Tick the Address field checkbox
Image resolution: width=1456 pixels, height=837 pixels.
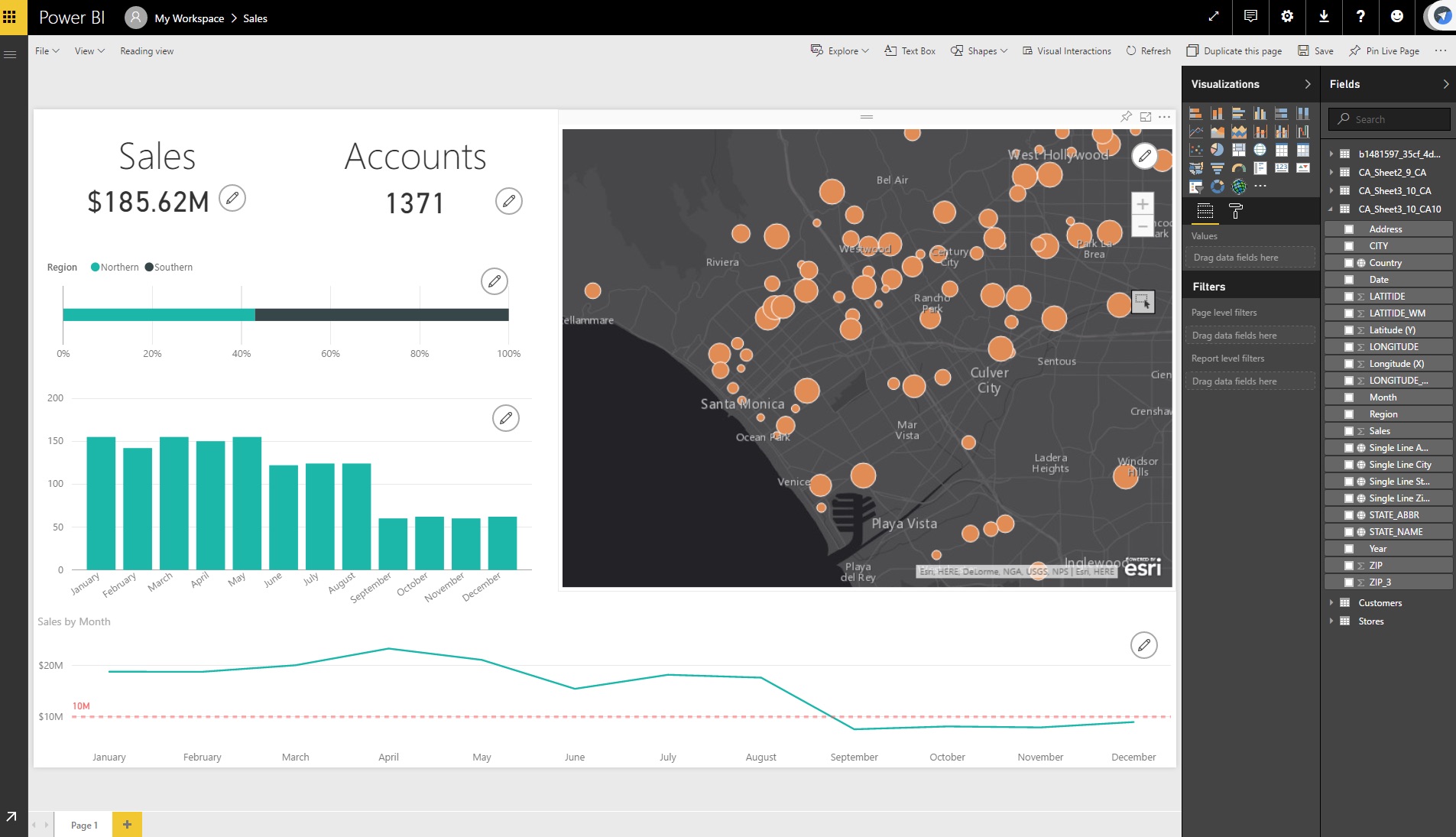[1349, 229]
